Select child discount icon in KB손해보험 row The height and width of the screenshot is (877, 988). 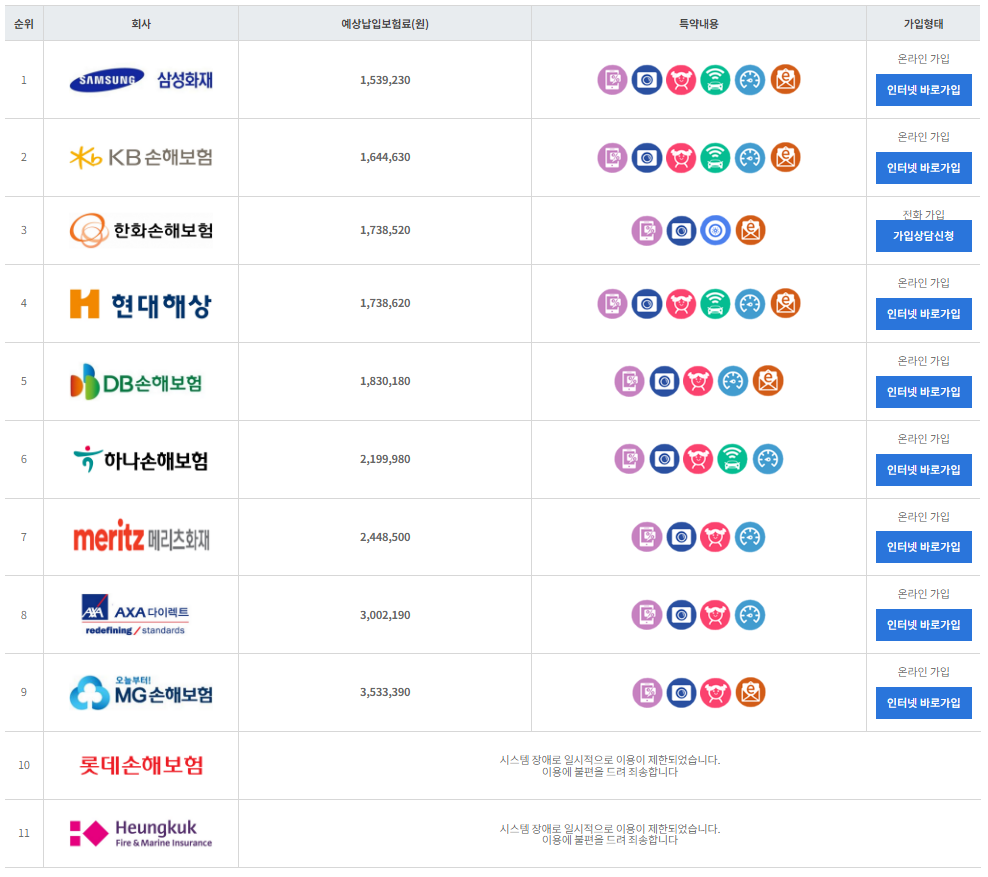point(681,158)
